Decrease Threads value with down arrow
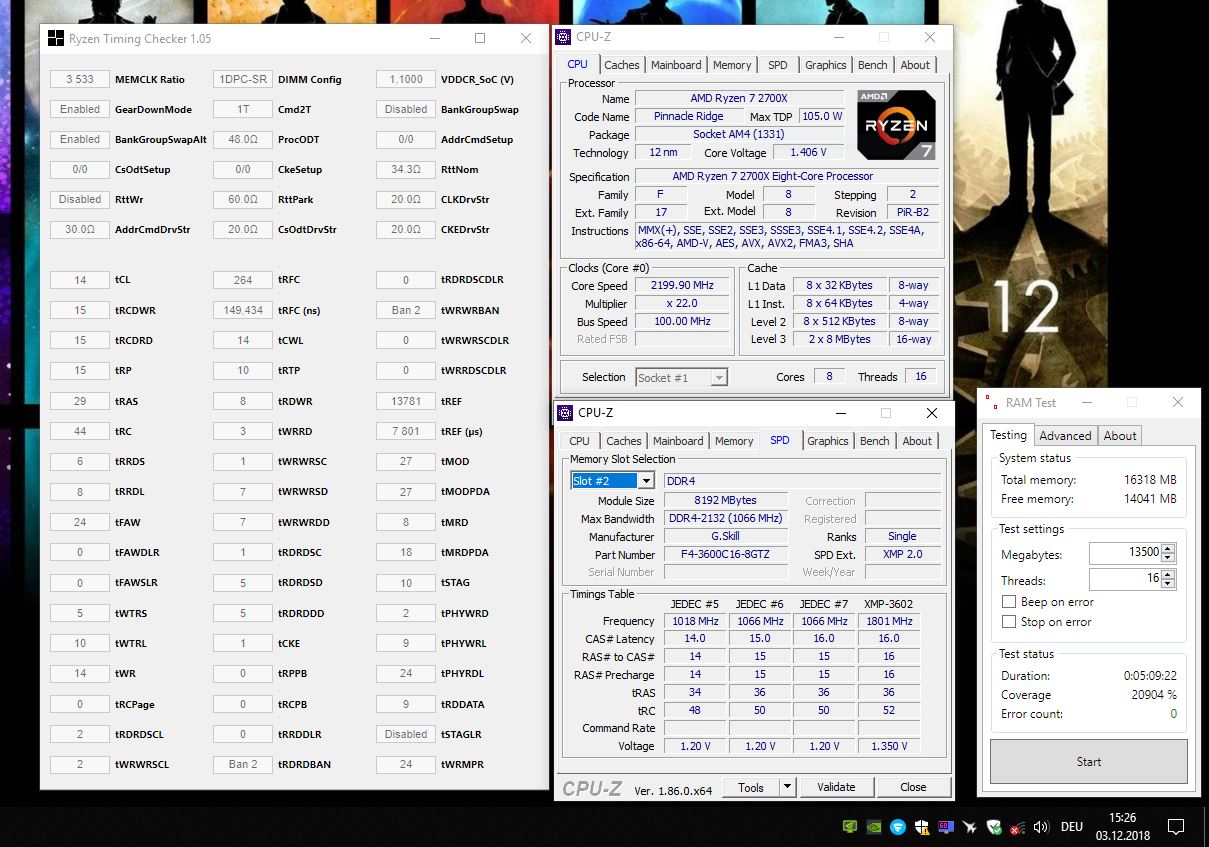This screenshot has width=1209, height=847. point(1169,584)
